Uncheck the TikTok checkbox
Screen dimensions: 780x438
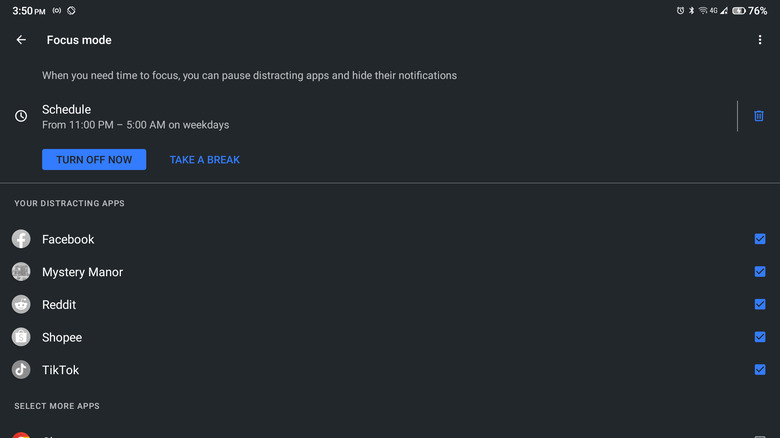pos(760,370)
